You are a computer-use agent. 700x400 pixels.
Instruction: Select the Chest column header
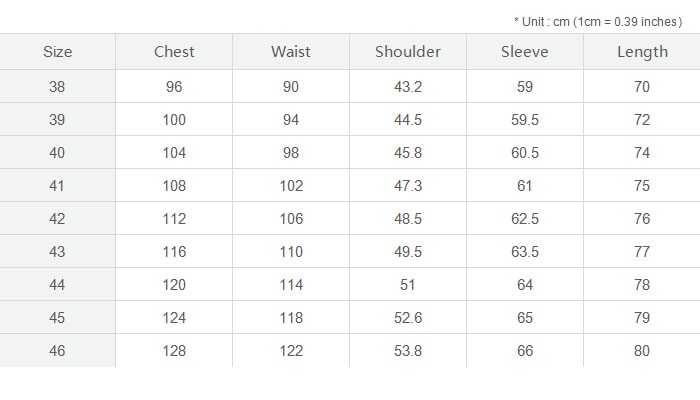(174, 52)
